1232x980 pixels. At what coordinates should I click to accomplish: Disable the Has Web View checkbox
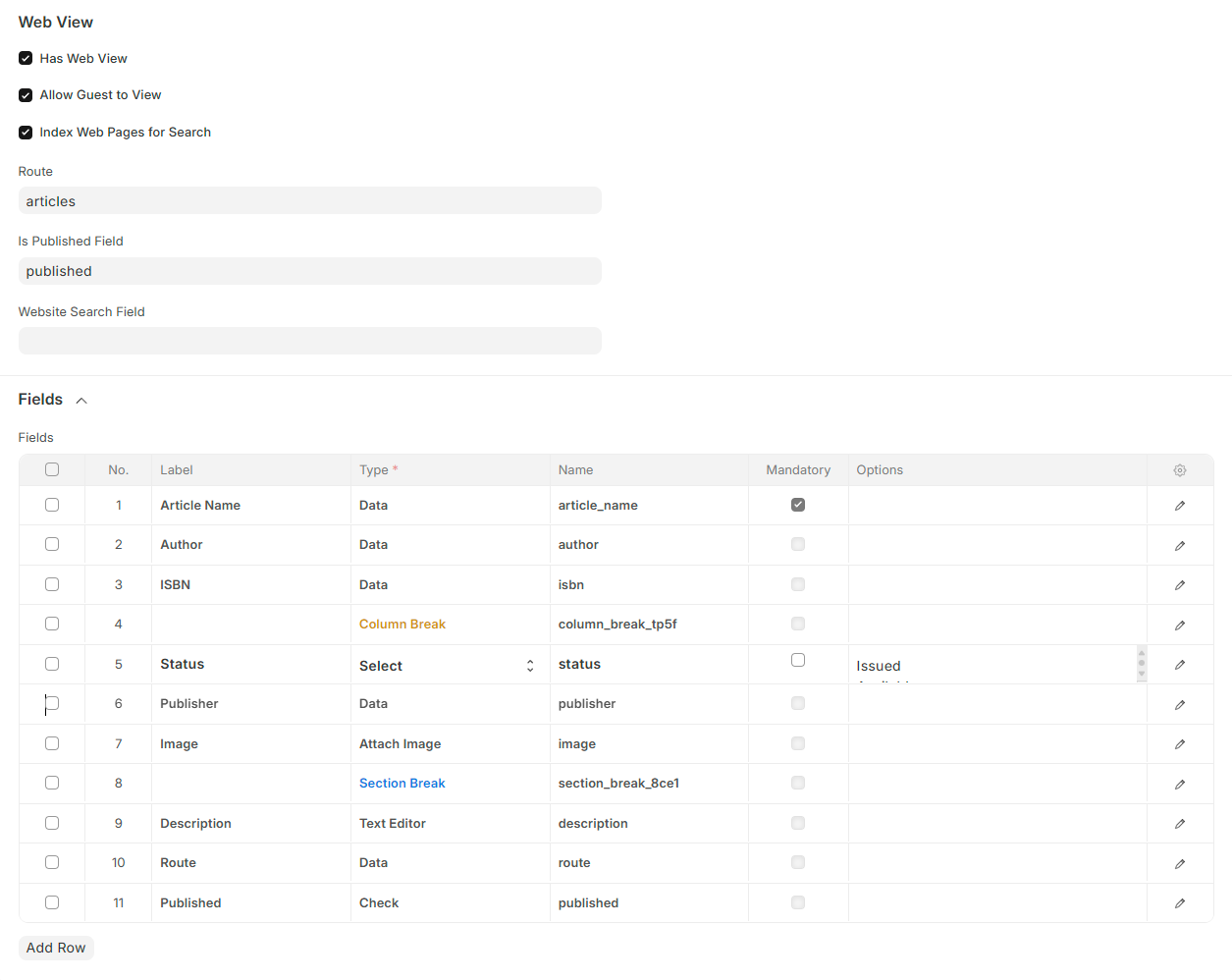(x=25, y=58)
